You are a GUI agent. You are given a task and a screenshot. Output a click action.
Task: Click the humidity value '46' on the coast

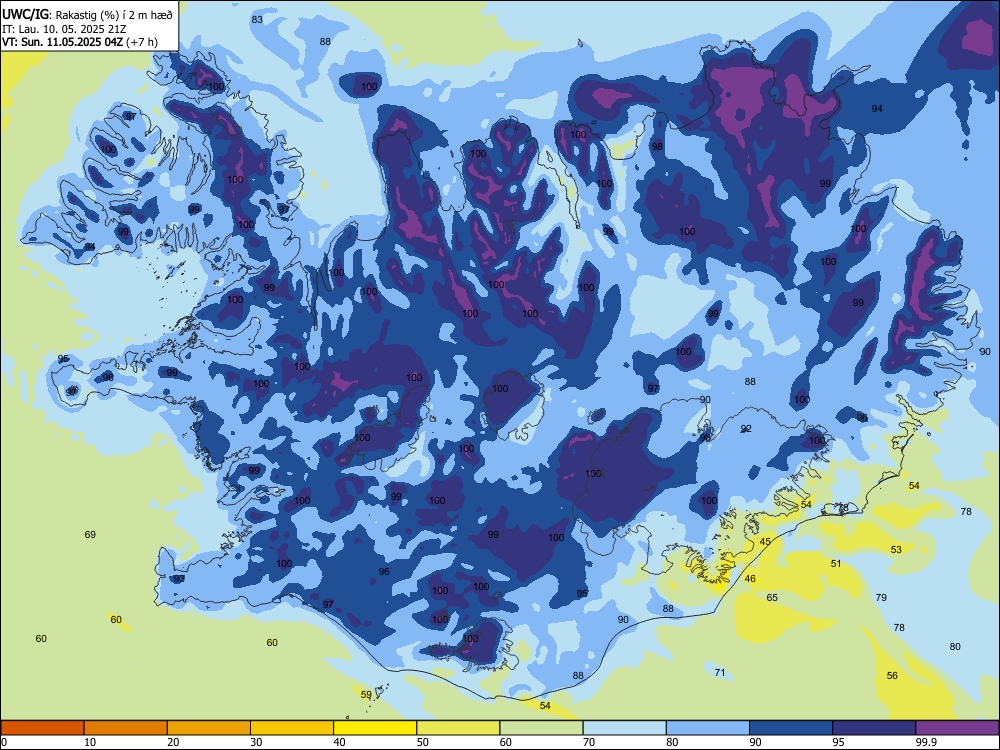pos(750,578)
